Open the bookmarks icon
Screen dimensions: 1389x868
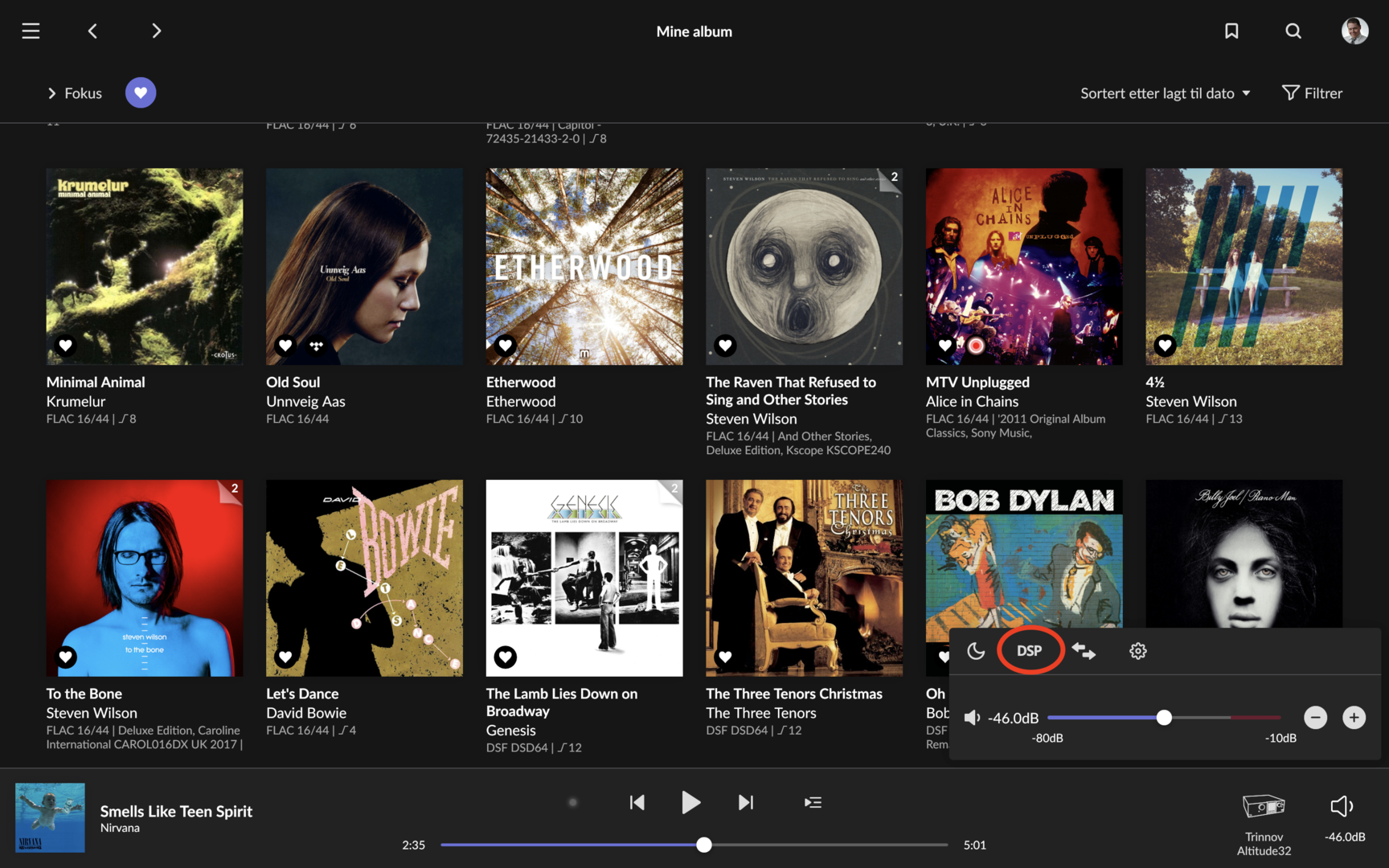[x=1231, y=31]
